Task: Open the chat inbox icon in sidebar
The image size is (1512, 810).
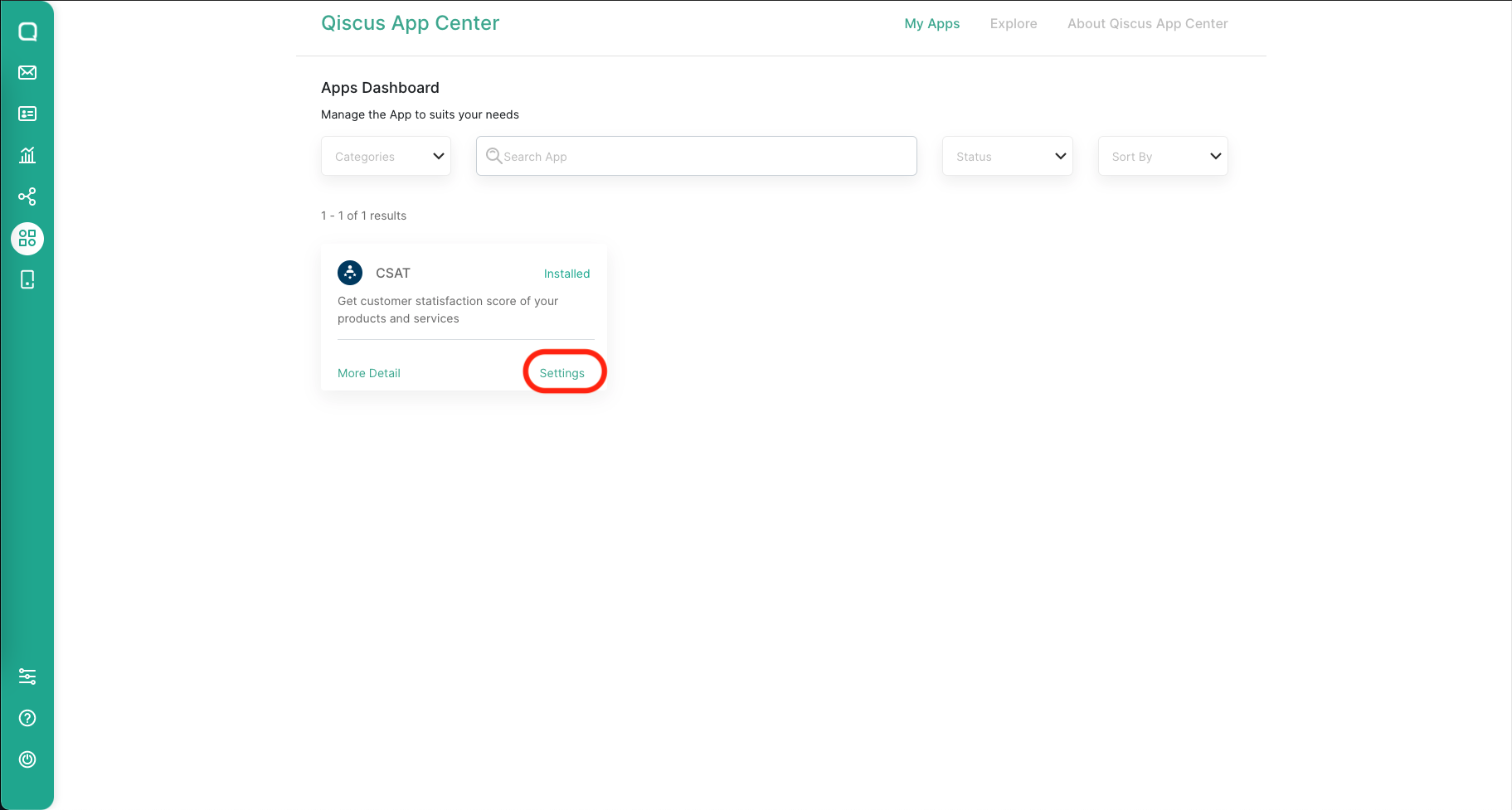Action: 27,32
